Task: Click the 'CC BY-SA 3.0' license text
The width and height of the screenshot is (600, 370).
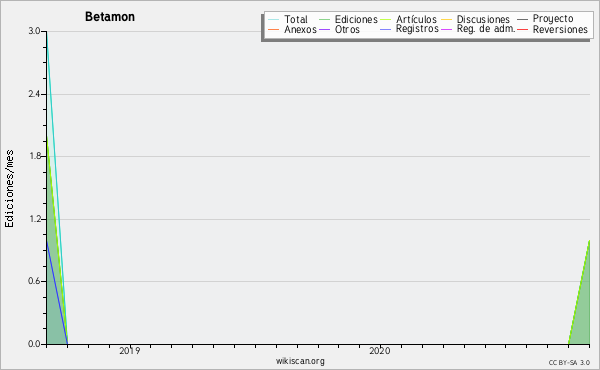Action: (x=569, y=362)
